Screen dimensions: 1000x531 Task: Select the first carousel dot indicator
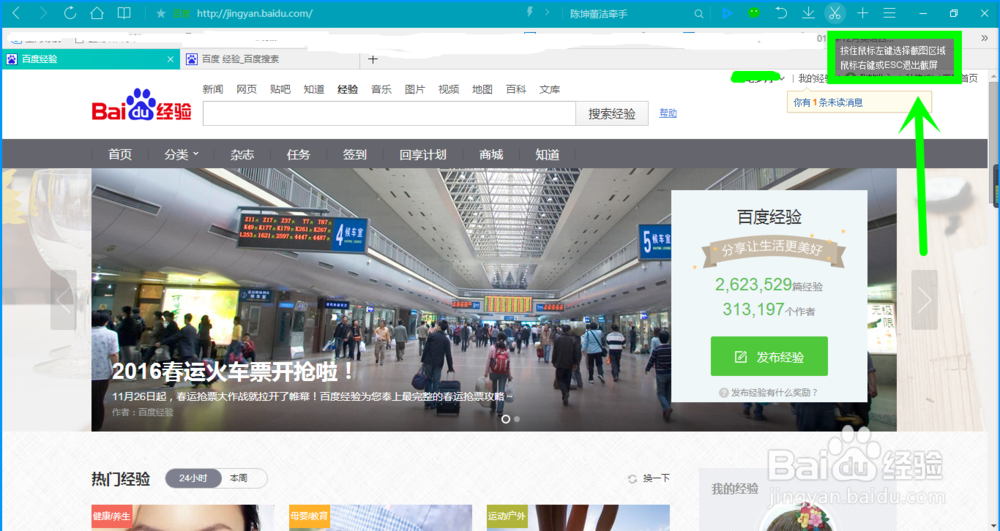pyautogui.click(x=506, y=419)
